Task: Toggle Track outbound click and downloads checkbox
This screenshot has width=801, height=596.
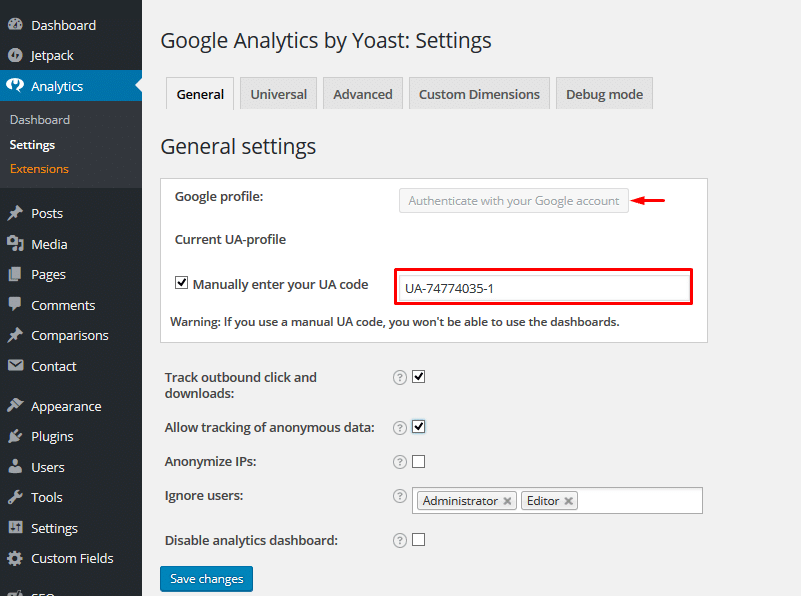Action: coord(418,376)
